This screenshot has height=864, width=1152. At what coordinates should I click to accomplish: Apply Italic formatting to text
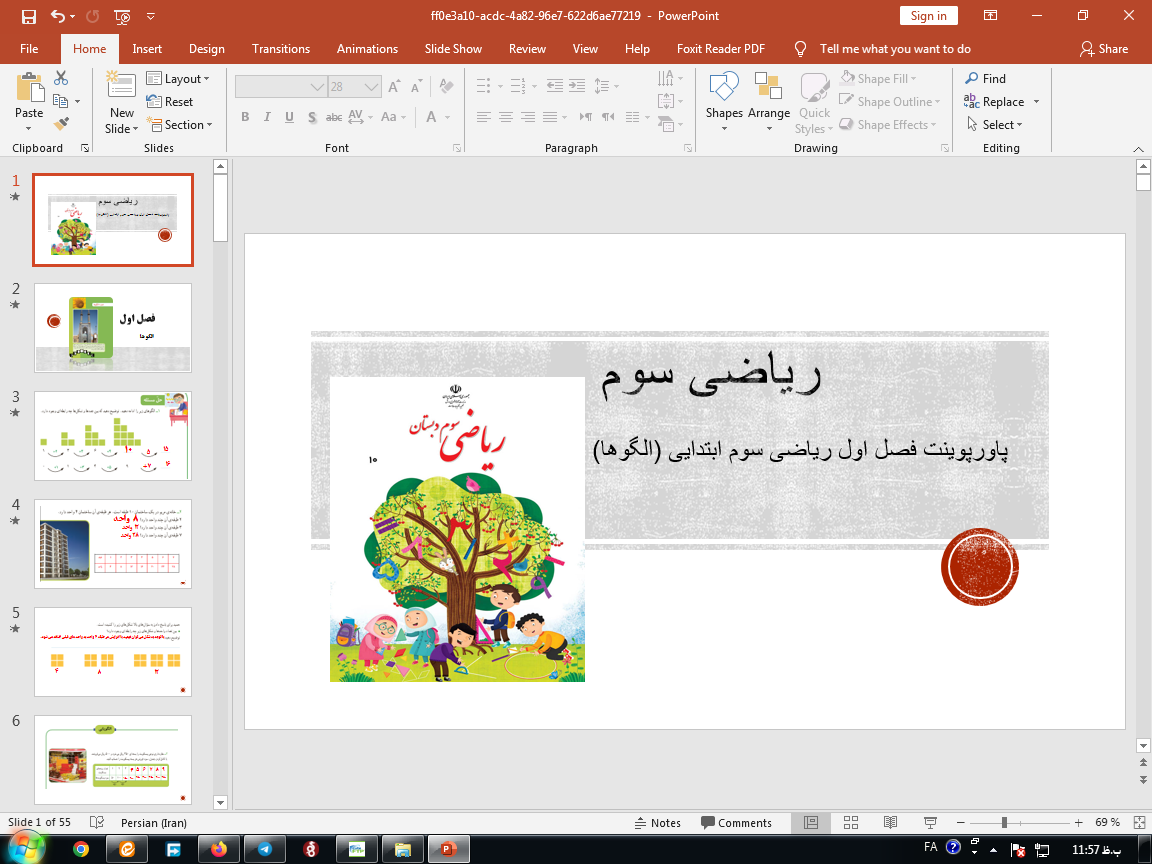266,117
